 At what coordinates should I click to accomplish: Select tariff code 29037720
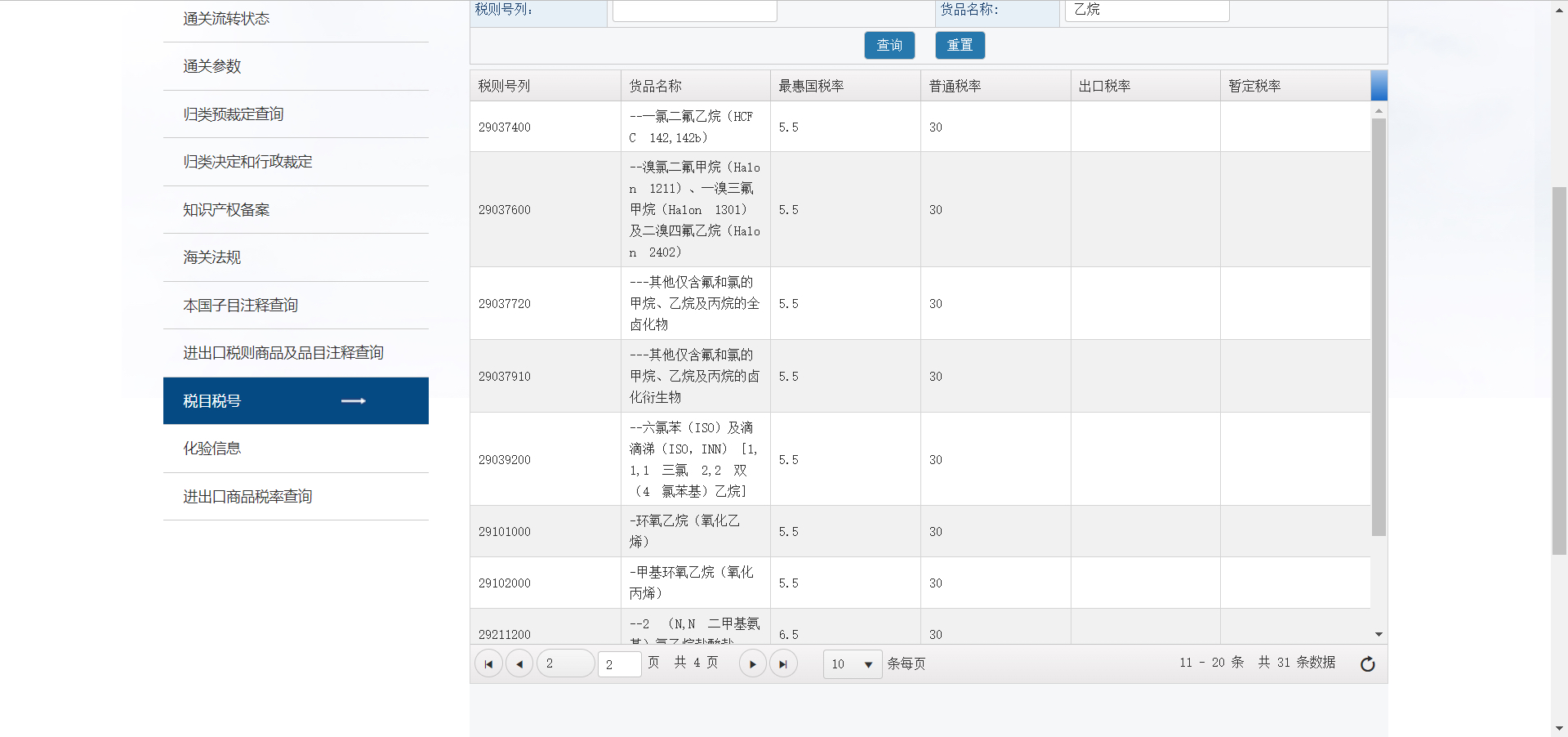[505, 304]
